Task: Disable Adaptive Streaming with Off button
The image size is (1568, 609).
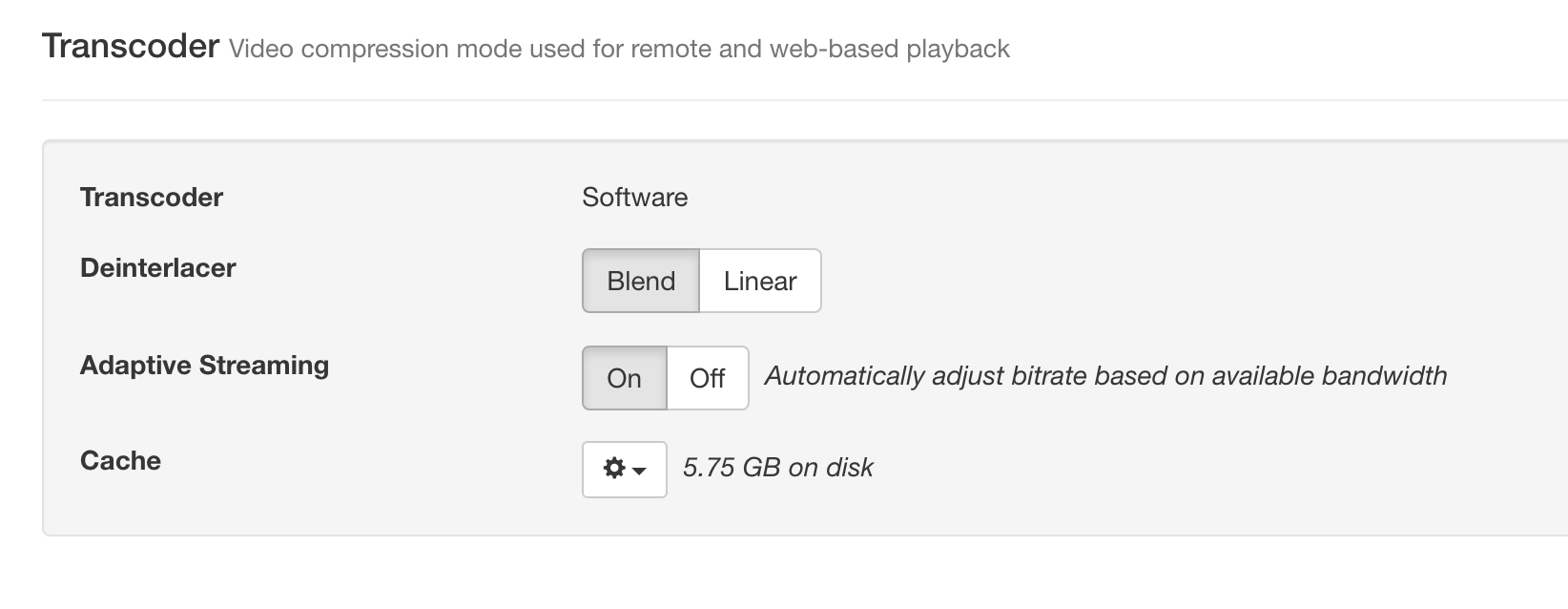Action: 708,378
